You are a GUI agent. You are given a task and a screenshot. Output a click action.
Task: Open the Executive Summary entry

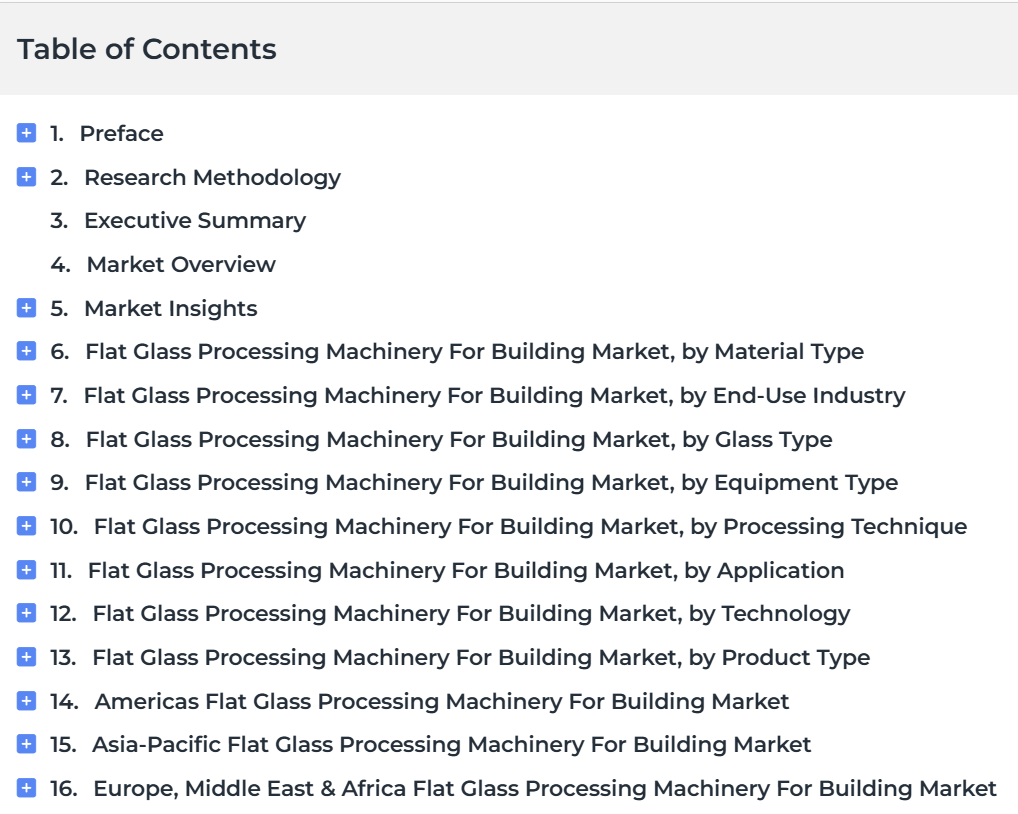click(x=195, y=221)
